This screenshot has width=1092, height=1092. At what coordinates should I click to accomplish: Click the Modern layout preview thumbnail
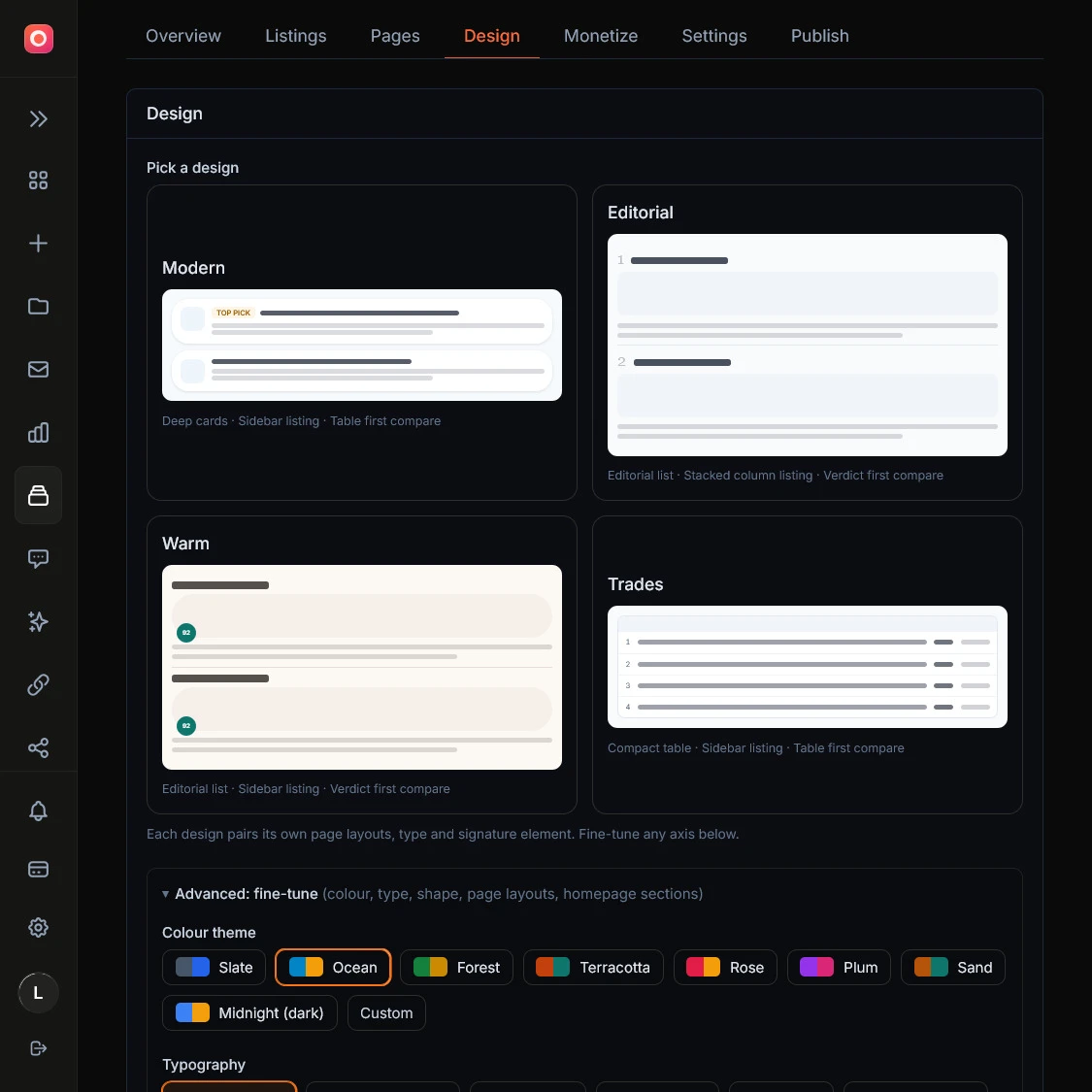361,345
